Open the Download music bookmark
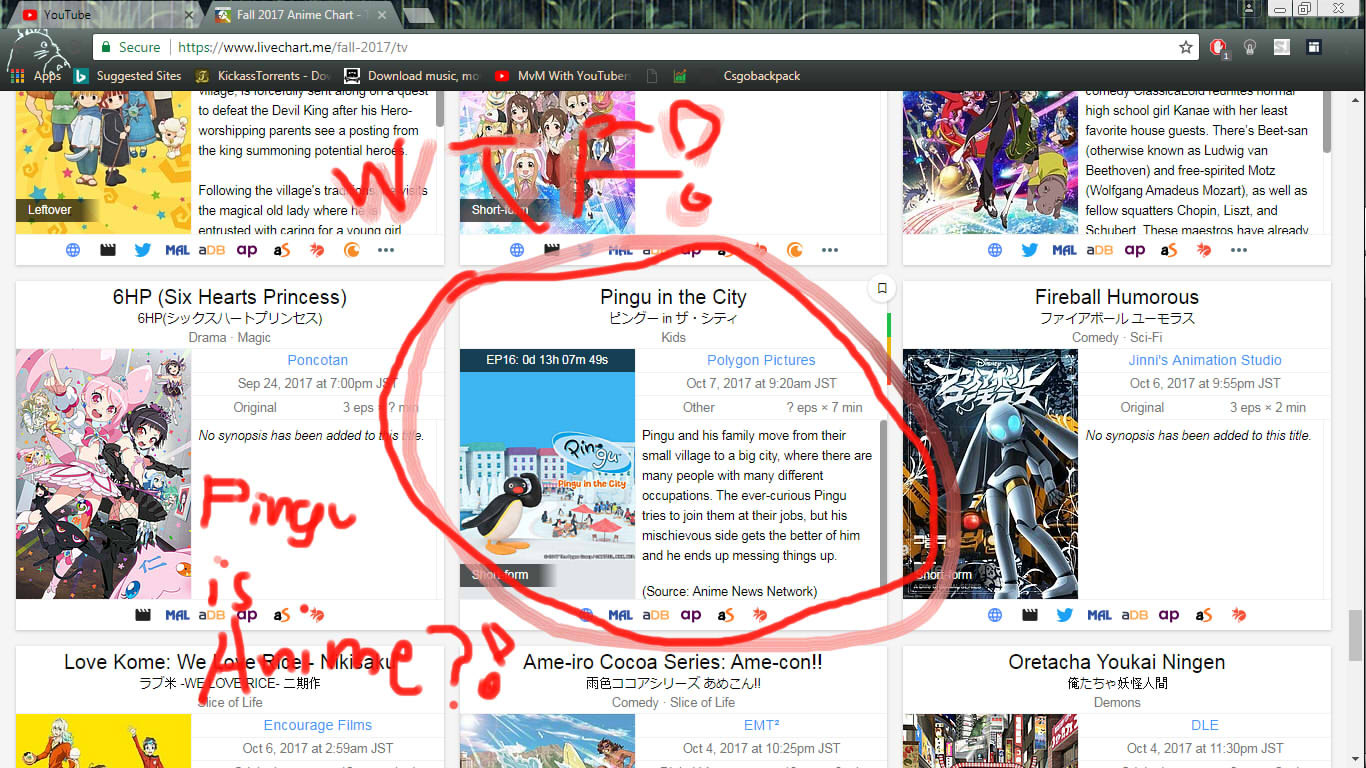Viewport: 1366px width, 768px height. 412,76
